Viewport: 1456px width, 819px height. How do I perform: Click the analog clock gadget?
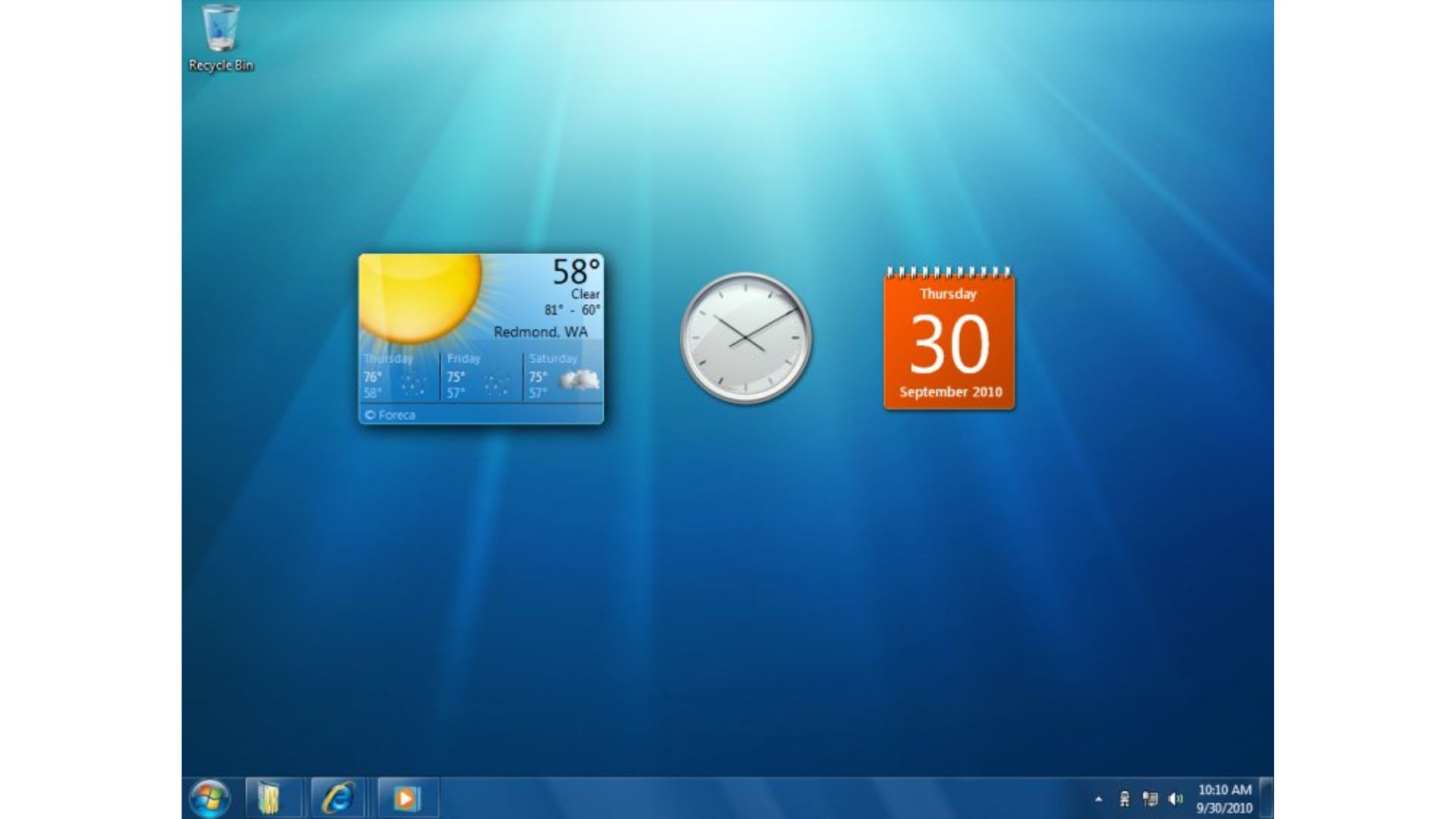pyautogui.click(x=746, y=337)
